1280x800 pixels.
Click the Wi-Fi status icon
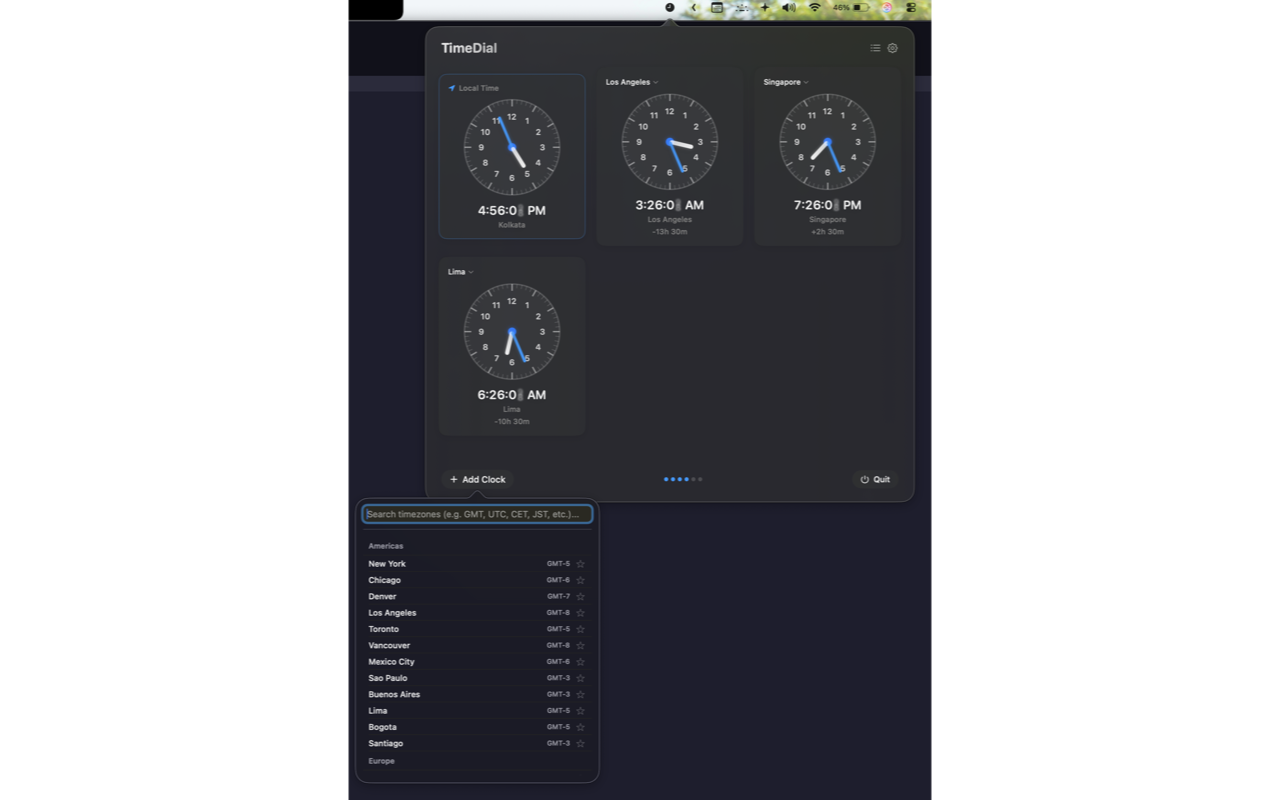pyautogui.click(x=816, y=8)
